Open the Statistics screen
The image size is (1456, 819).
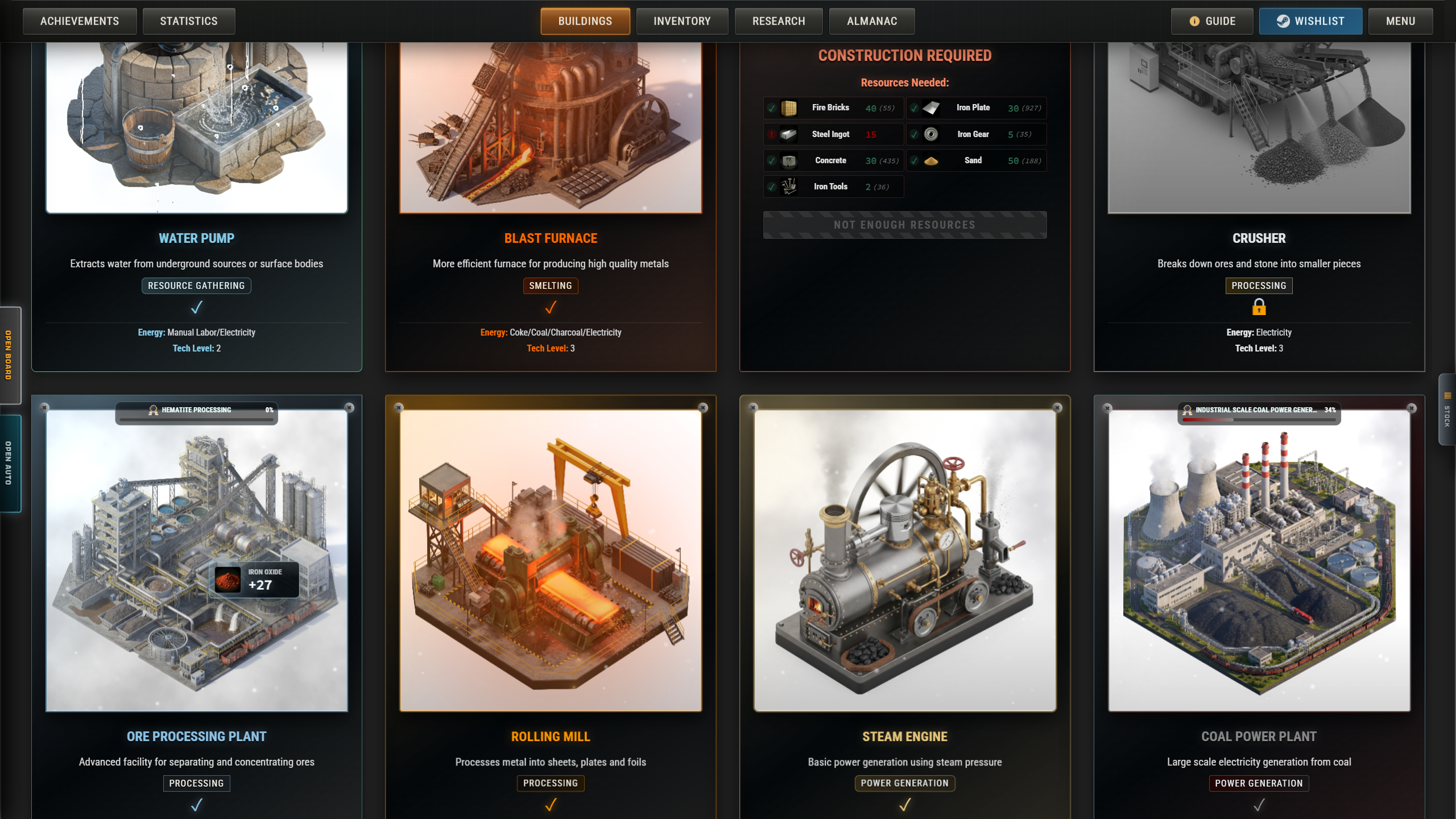(189, 21)
